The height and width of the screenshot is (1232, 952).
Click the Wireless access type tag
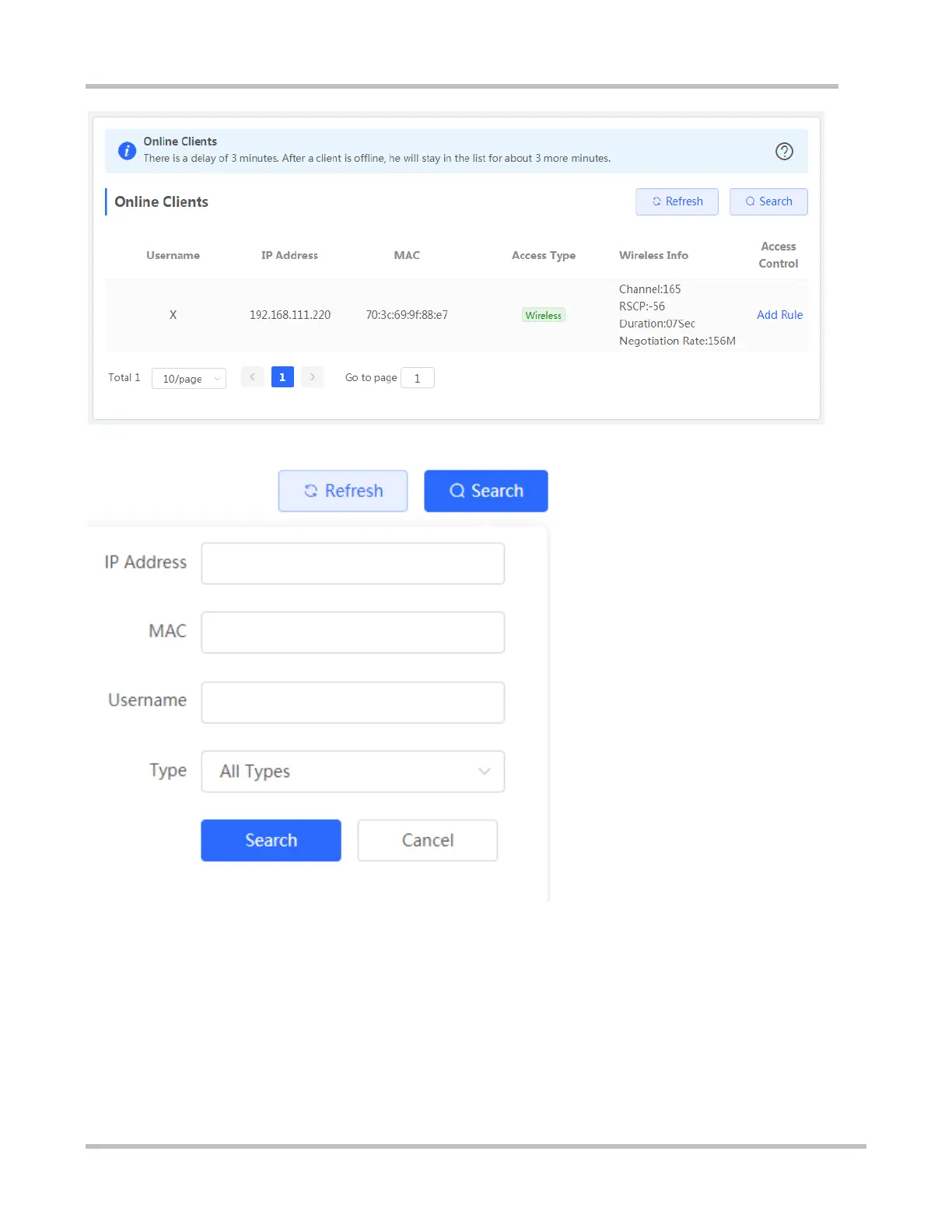click(x=544, y=315)
